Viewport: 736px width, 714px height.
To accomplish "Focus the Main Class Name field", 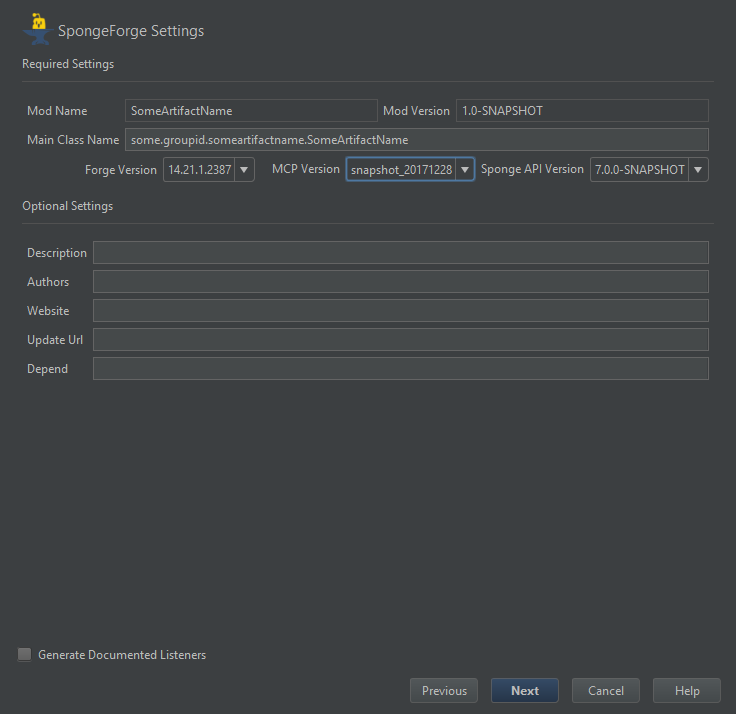I will click(417, 140).
